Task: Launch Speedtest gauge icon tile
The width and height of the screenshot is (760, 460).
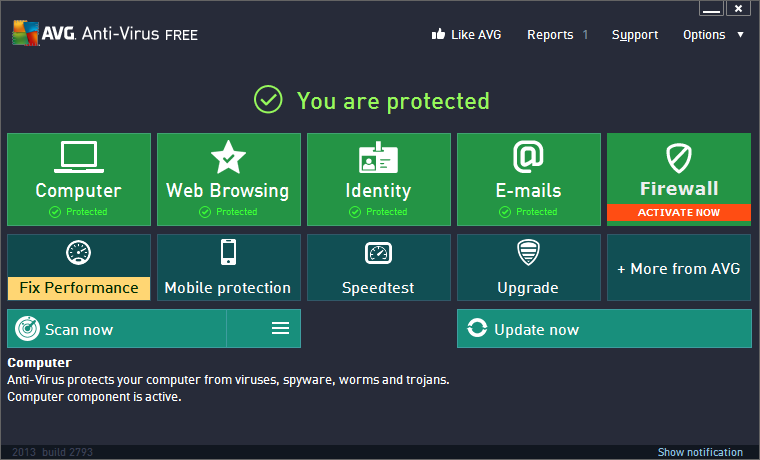Action: point(378,253)
